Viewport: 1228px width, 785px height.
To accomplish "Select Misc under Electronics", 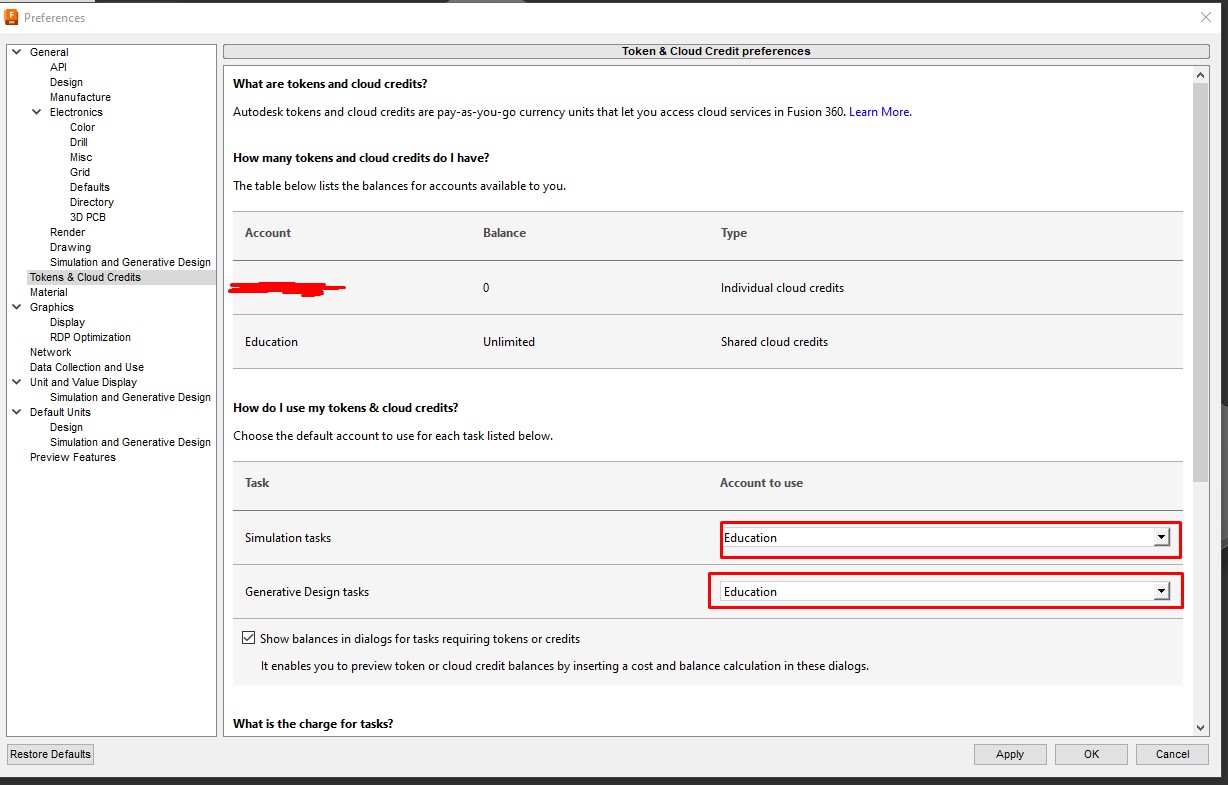I will coord(81,157).
